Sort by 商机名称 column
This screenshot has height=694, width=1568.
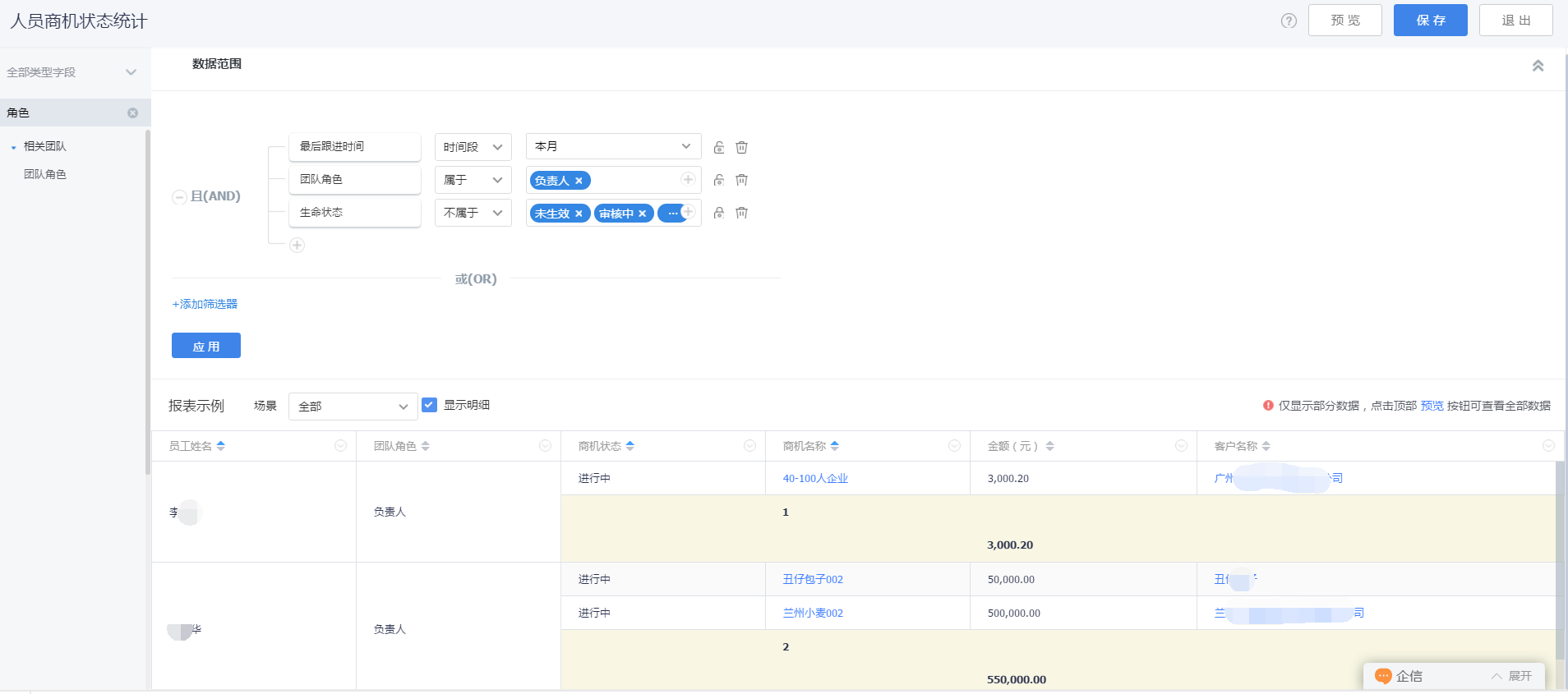[x=834, y=446]
